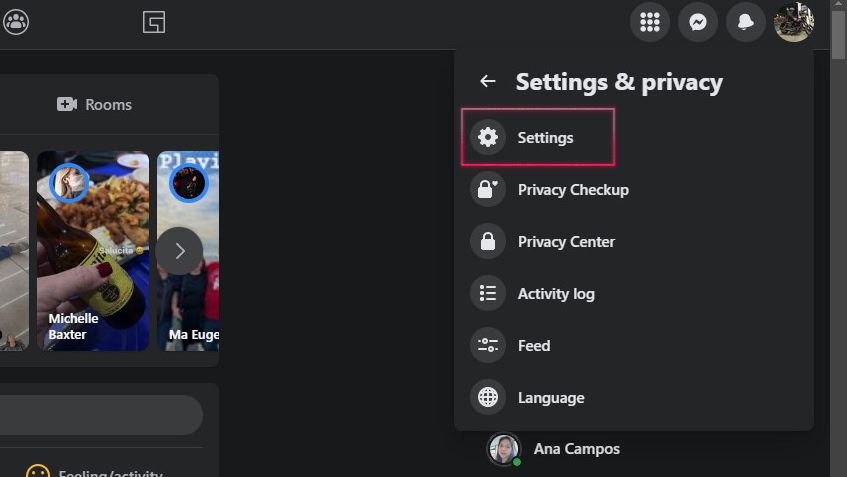Open the notifications bell
Viewport: 847px width, 477px height.
pos(745,22)
